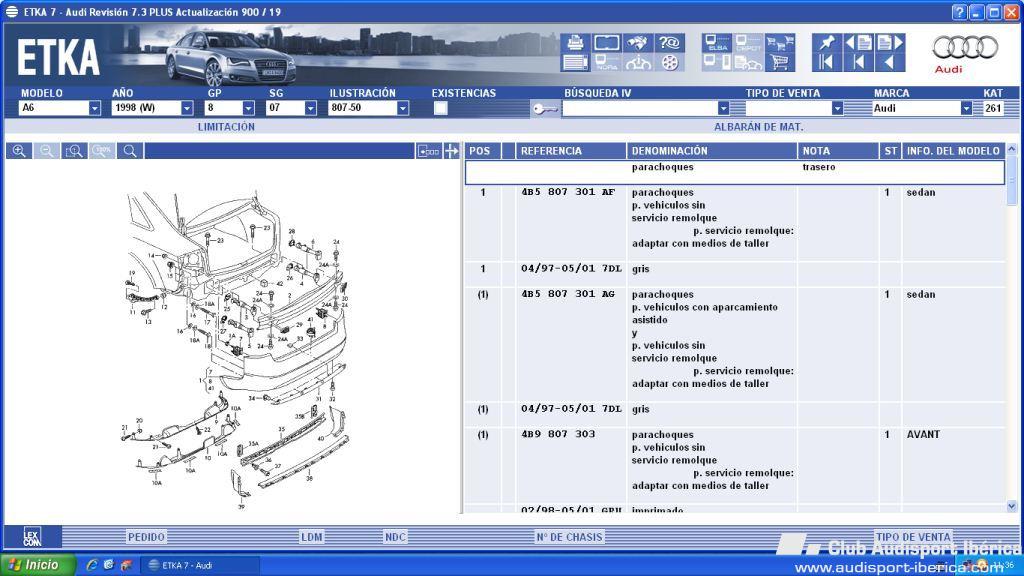The height and width of the screenshot is (576, 1024).
Task: Zoom in on the illustration
Action: coord(19,151)
